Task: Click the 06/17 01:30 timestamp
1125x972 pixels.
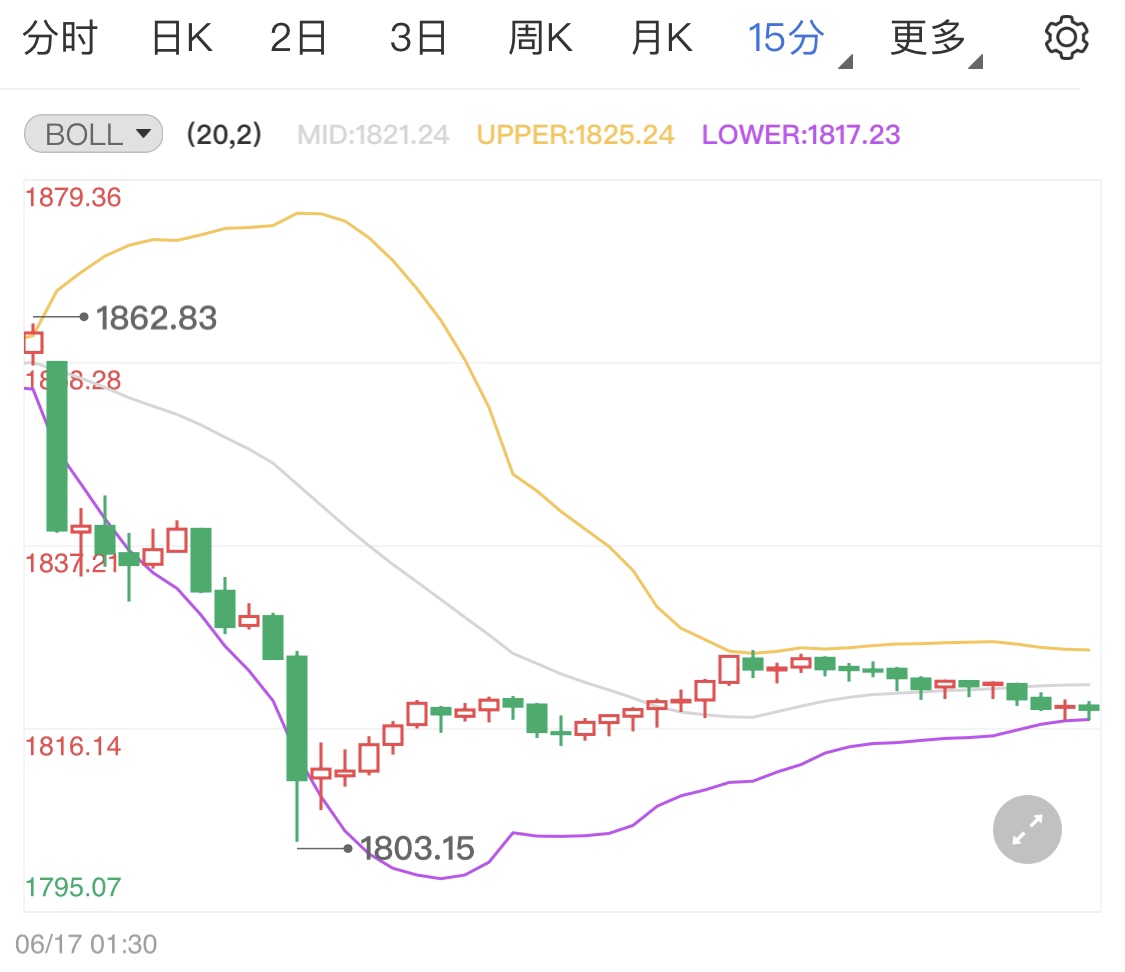Action: click(x=86, y=944)
